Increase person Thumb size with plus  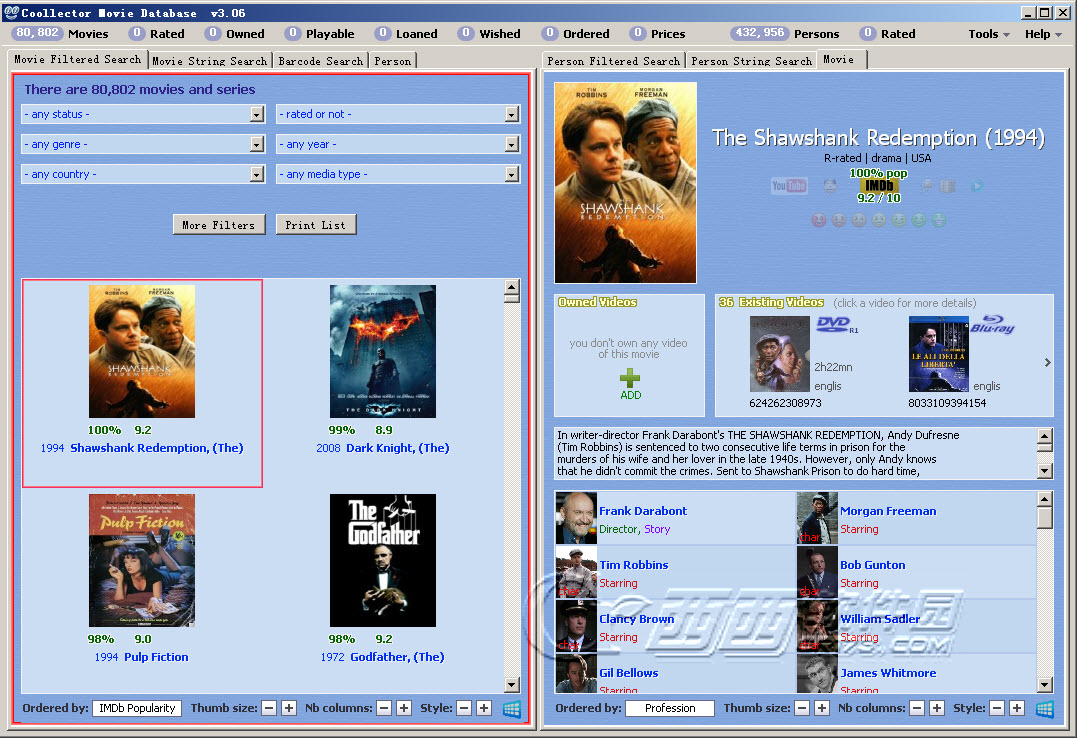tap(822, 708)
